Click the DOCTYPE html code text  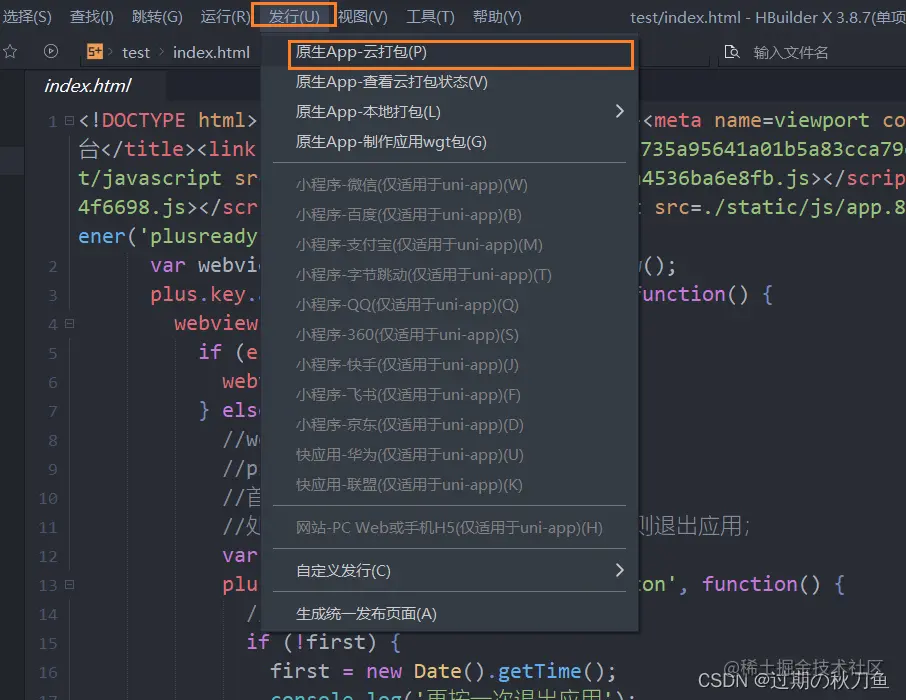tap(168, 120)
